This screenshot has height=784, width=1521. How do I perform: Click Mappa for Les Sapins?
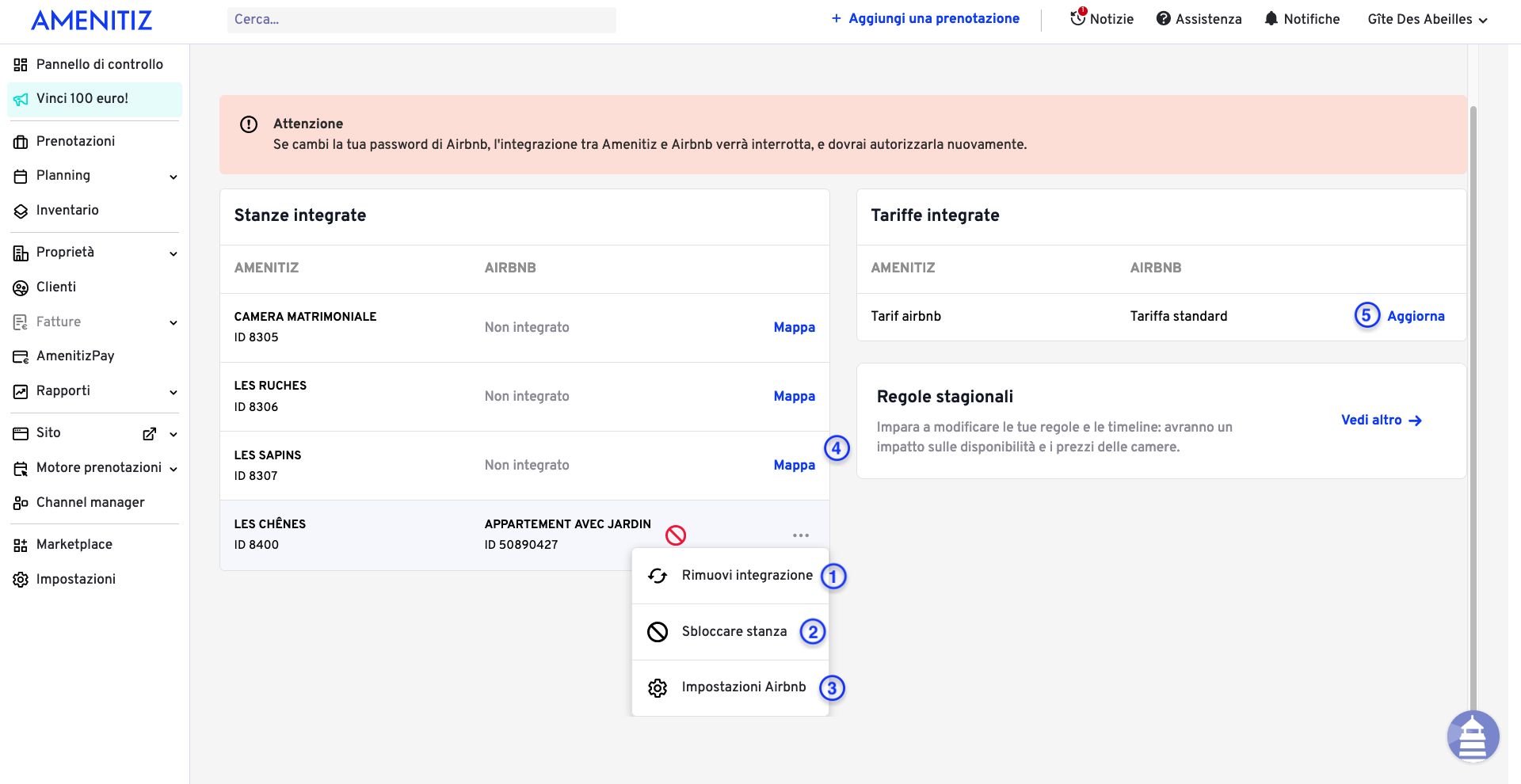pyautogui.click(x=794, y=465)
